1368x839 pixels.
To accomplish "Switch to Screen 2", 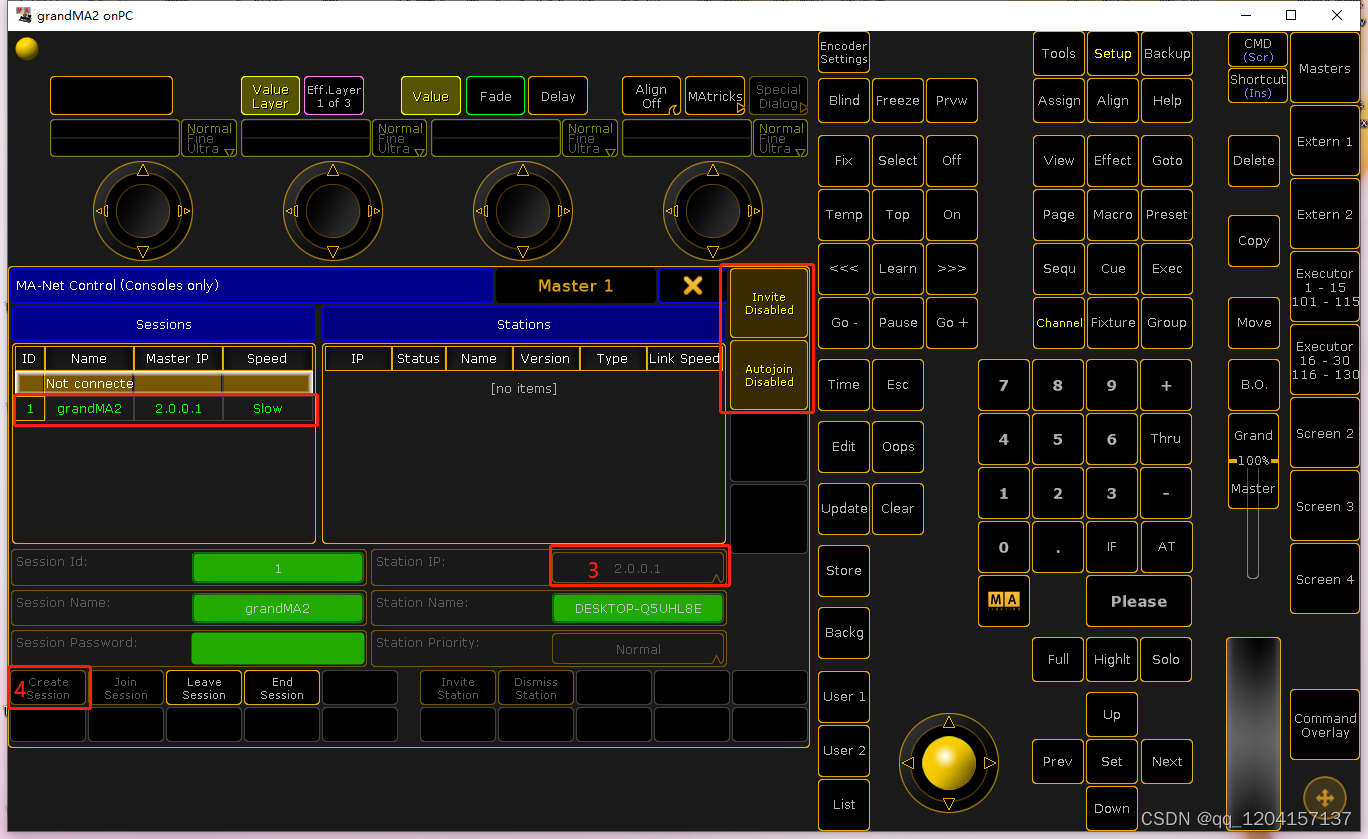I will pos(1324,434).
